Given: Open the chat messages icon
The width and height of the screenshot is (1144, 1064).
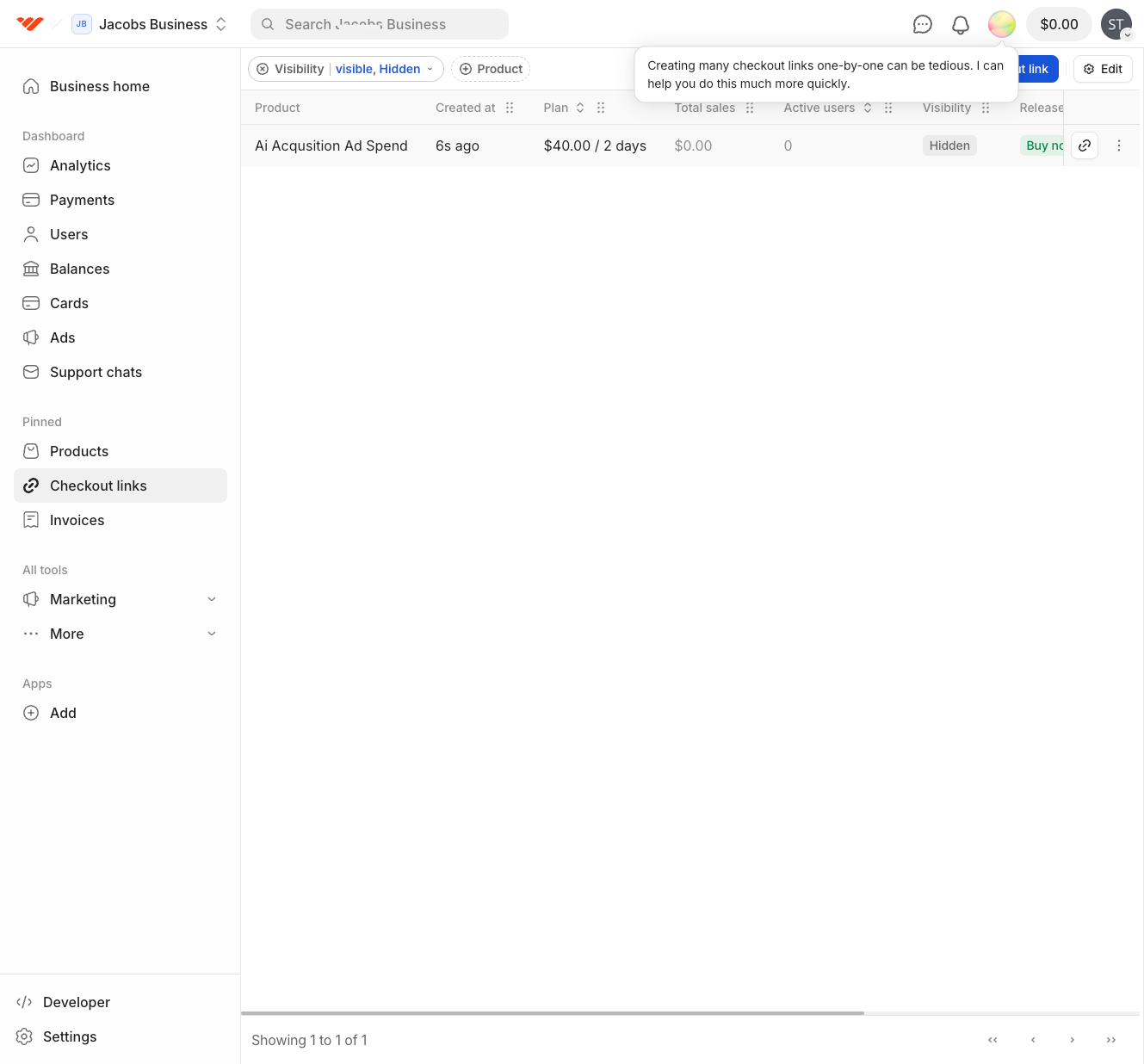Looking at the screenshot, I should click(x=923, y=24).
